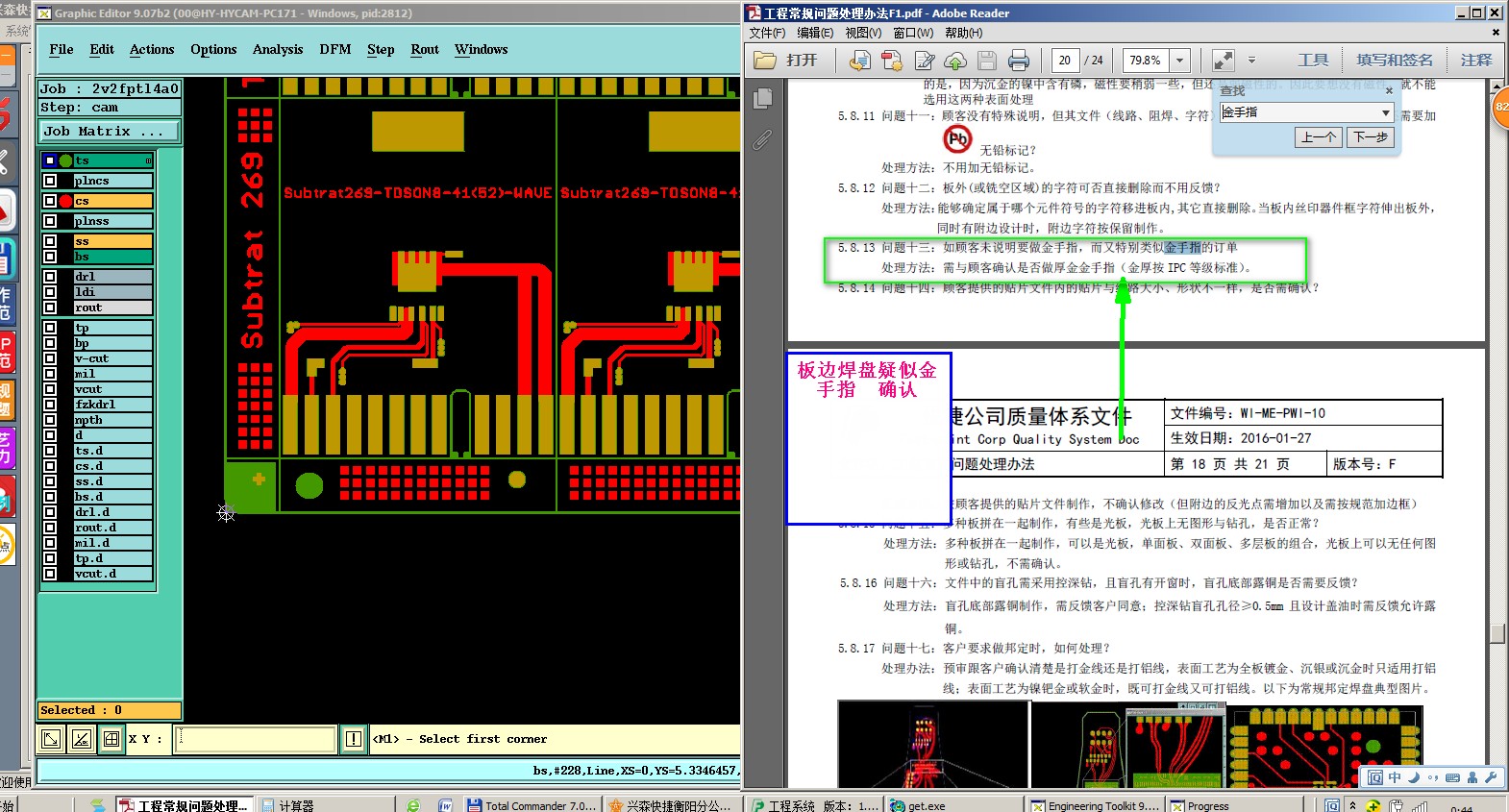Open the page thumbnails panel icon
Viewport: 1509px width, 812px height.
[x=764, y=98]
